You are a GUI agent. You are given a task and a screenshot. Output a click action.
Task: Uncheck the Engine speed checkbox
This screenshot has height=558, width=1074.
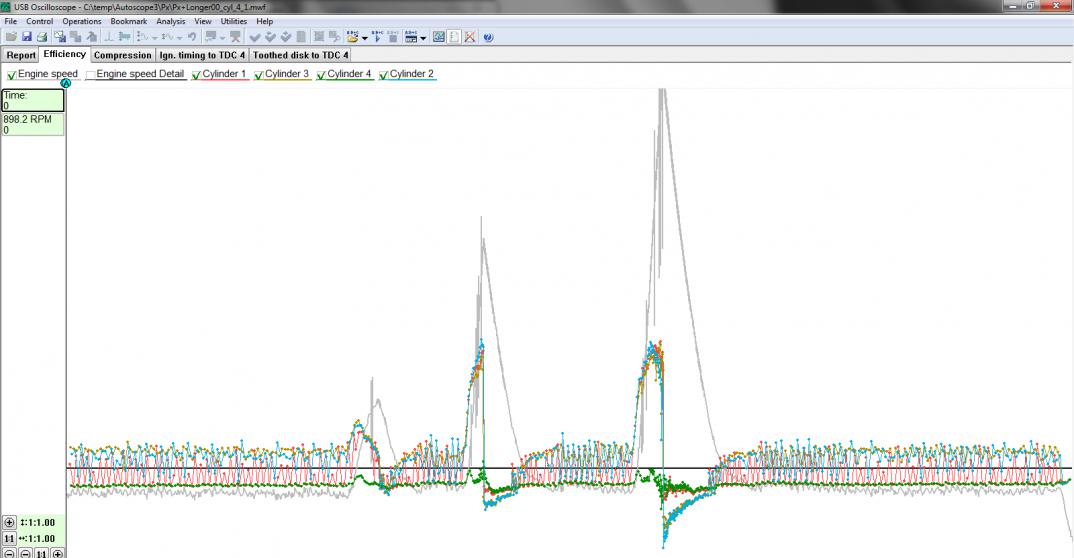(12, 75)
